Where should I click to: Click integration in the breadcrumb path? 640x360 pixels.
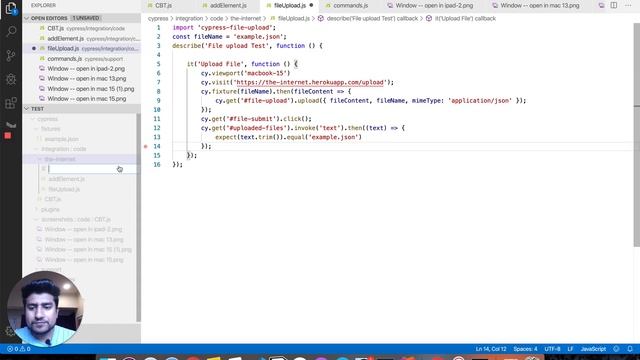[x=189, y=18]
